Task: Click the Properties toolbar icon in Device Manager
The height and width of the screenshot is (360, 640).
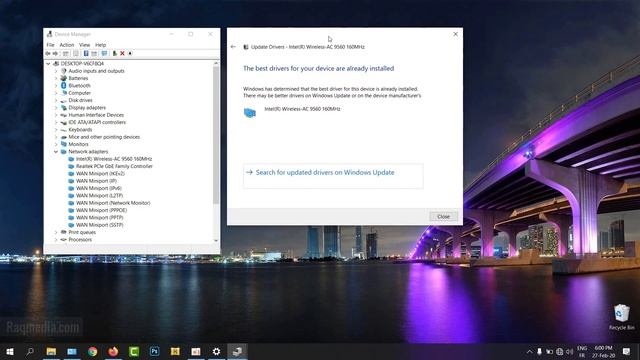Action: tap(76, 53)
